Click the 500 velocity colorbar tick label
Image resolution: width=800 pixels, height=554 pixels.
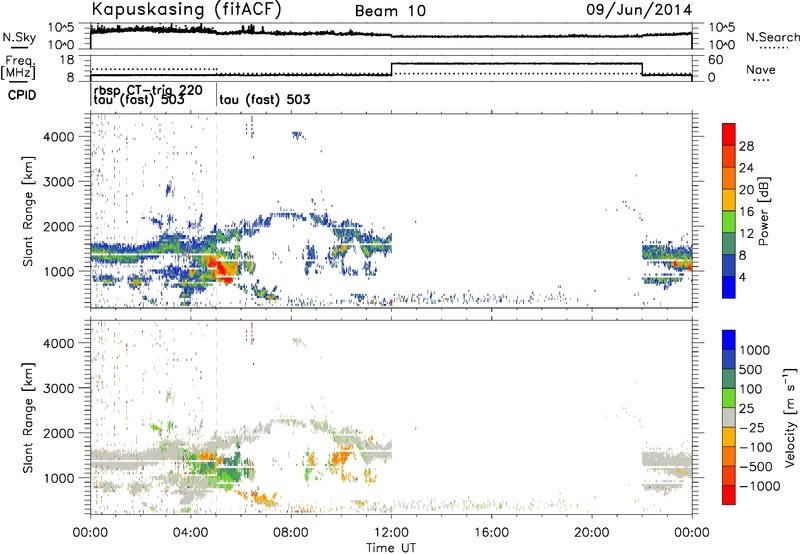click(752, 369)
